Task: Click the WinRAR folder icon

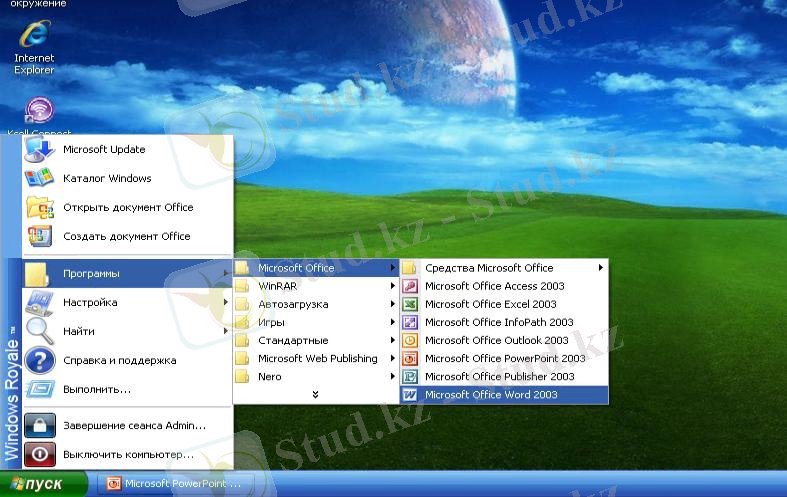Action: [242, 286]
